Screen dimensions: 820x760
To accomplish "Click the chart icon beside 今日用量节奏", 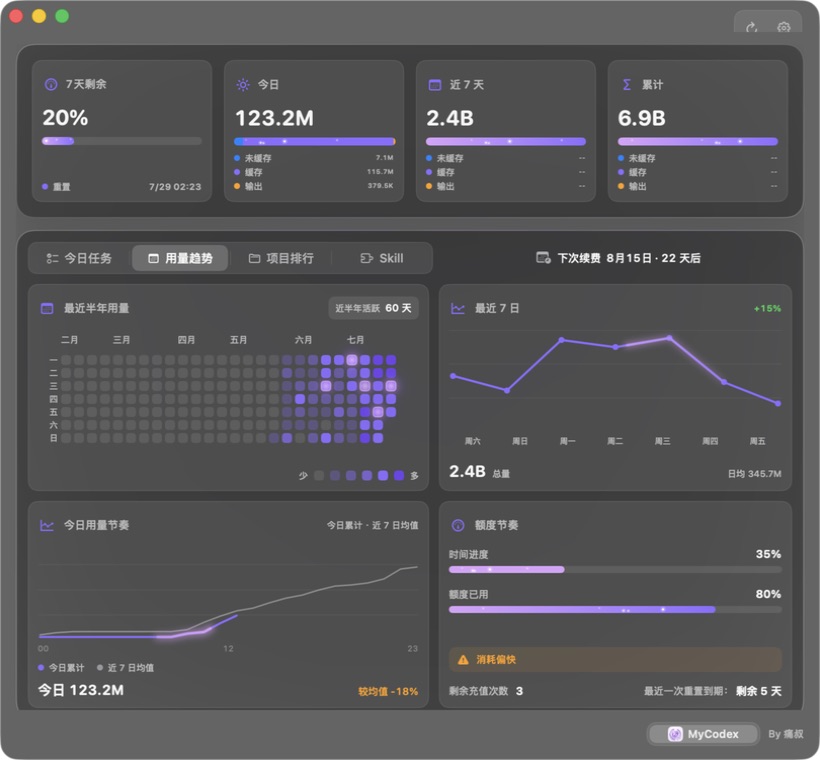I will [x=47, y=525].
